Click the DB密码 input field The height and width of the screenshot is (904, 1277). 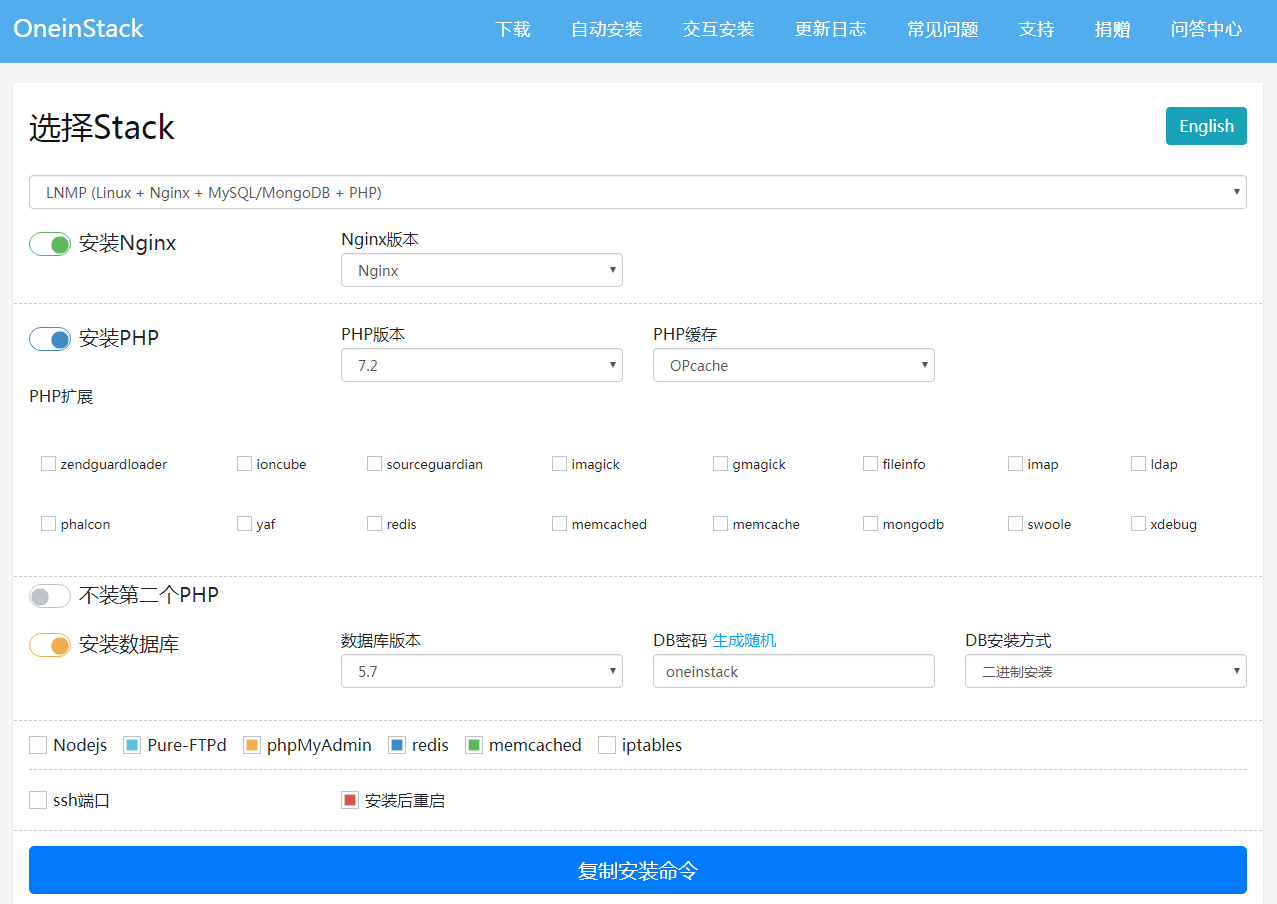click(x=793, y=672)
